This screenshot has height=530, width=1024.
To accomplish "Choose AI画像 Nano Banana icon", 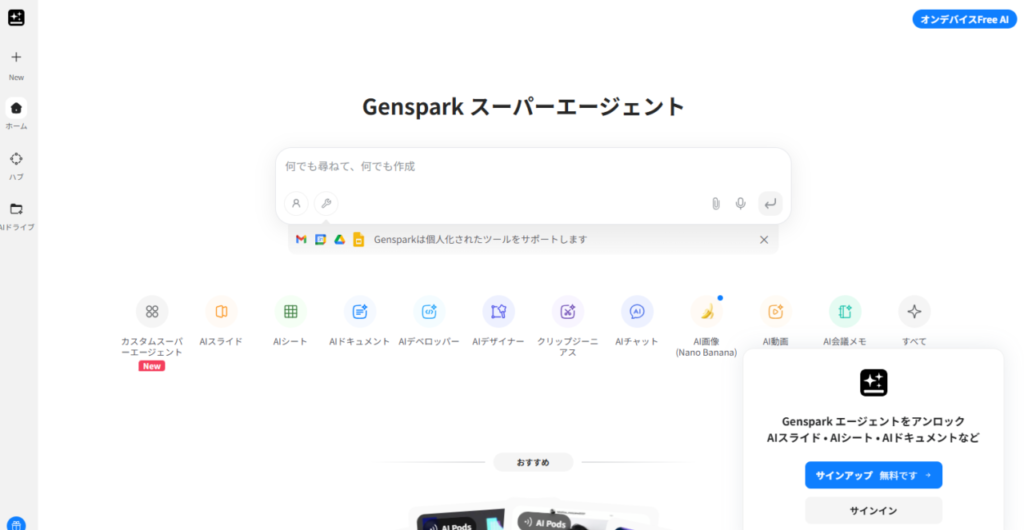I will 706,311.
